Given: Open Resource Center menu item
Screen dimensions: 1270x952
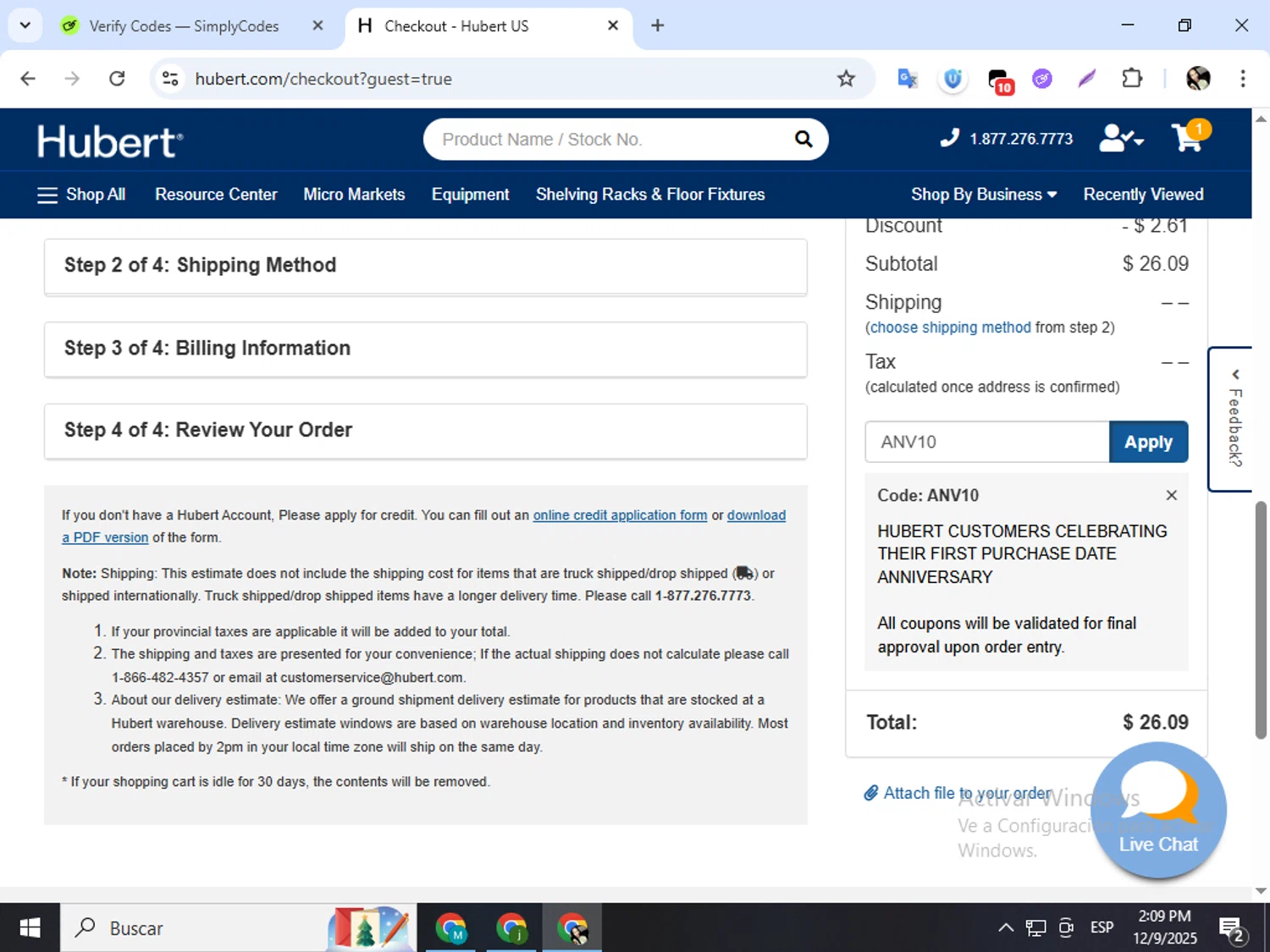Looking at the screenshot, I should tap(216, 195).
